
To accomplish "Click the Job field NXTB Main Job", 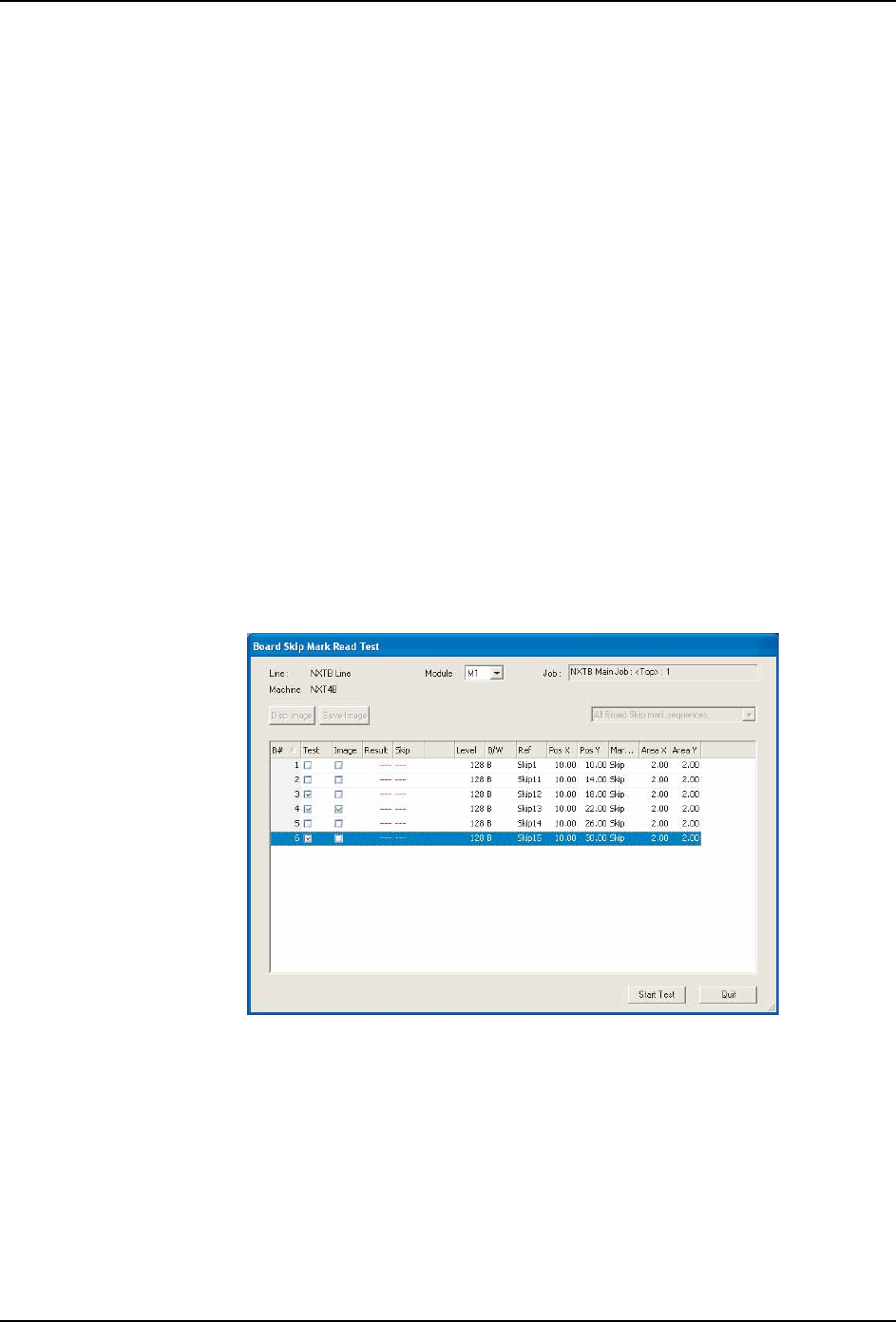I will tap(663, 673).
